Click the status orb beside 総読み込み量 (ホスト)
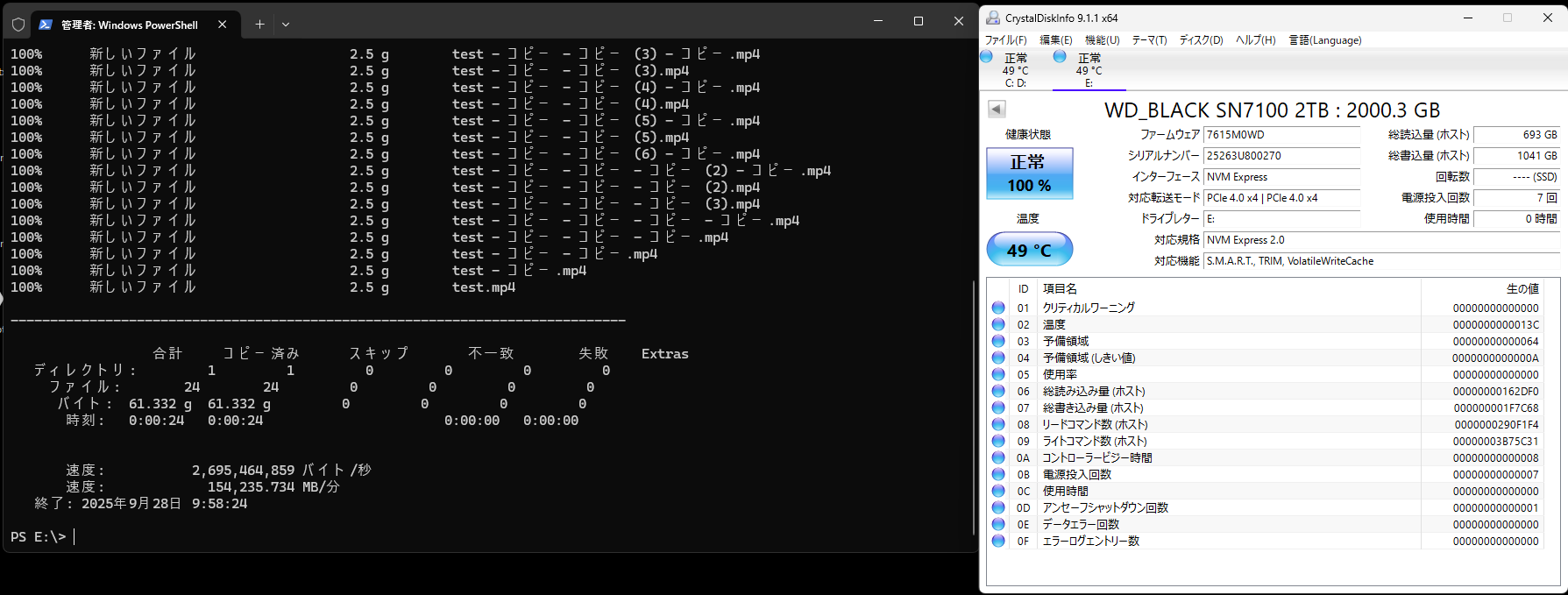The height and width of the screenshot is (595, 1568). click(x=998, y=391)
